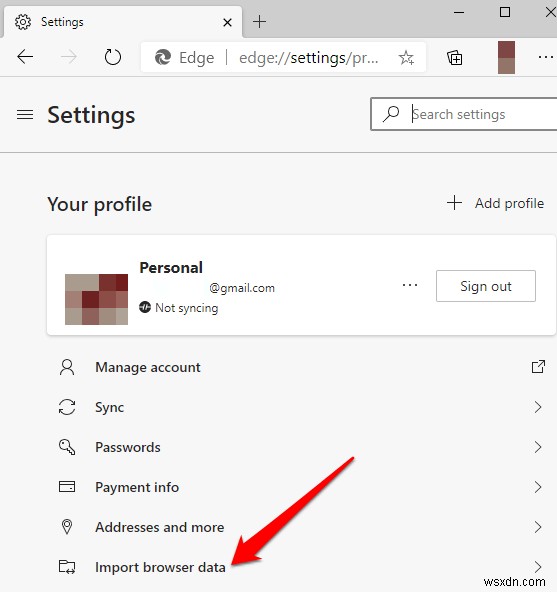
Task: Expand Sync with its chevron
Action: click(x=538, y=407)
